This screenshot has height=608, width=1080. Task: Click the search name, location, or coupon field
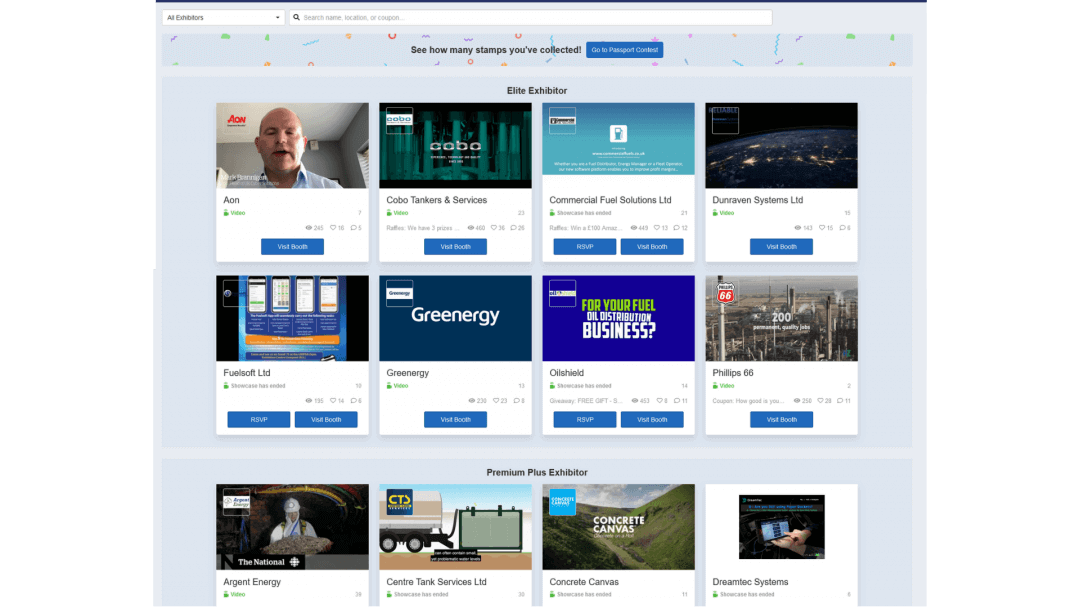530,17
